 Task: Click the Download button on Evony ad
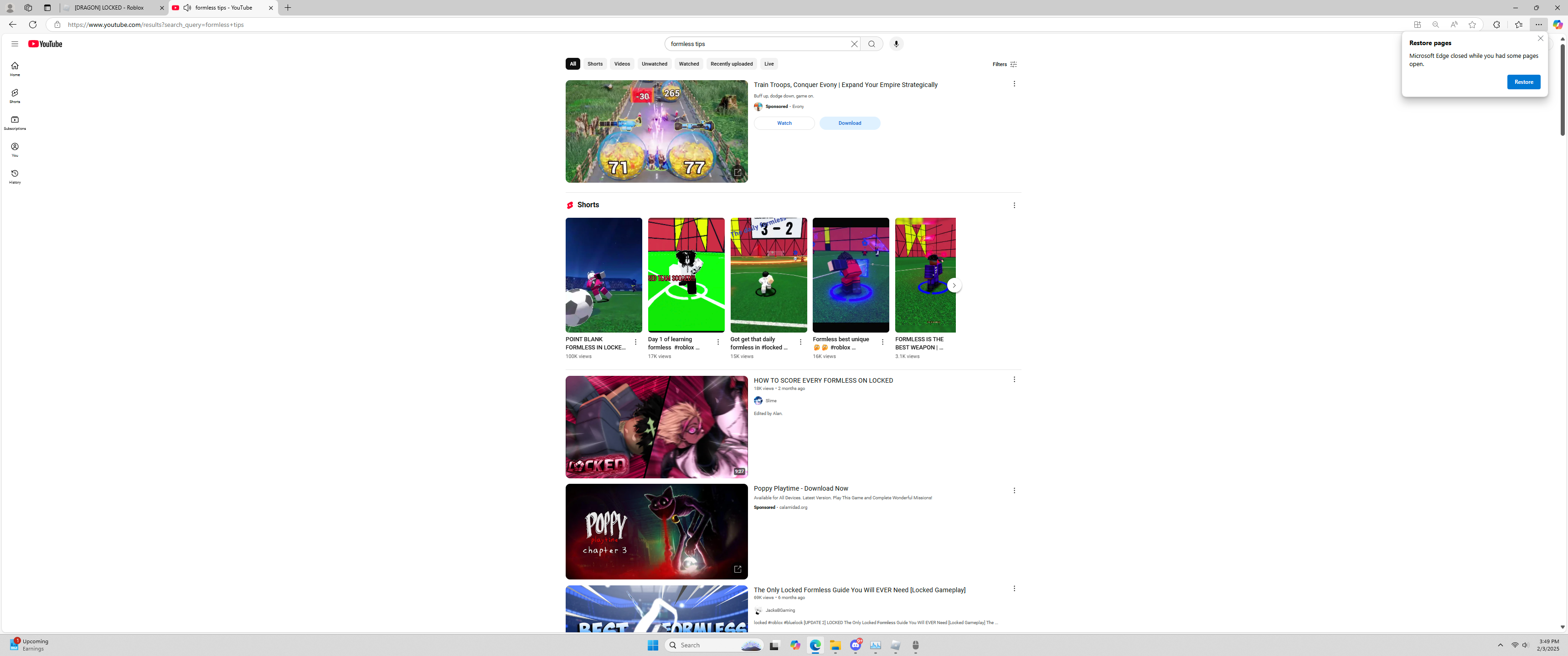point(850,123)
